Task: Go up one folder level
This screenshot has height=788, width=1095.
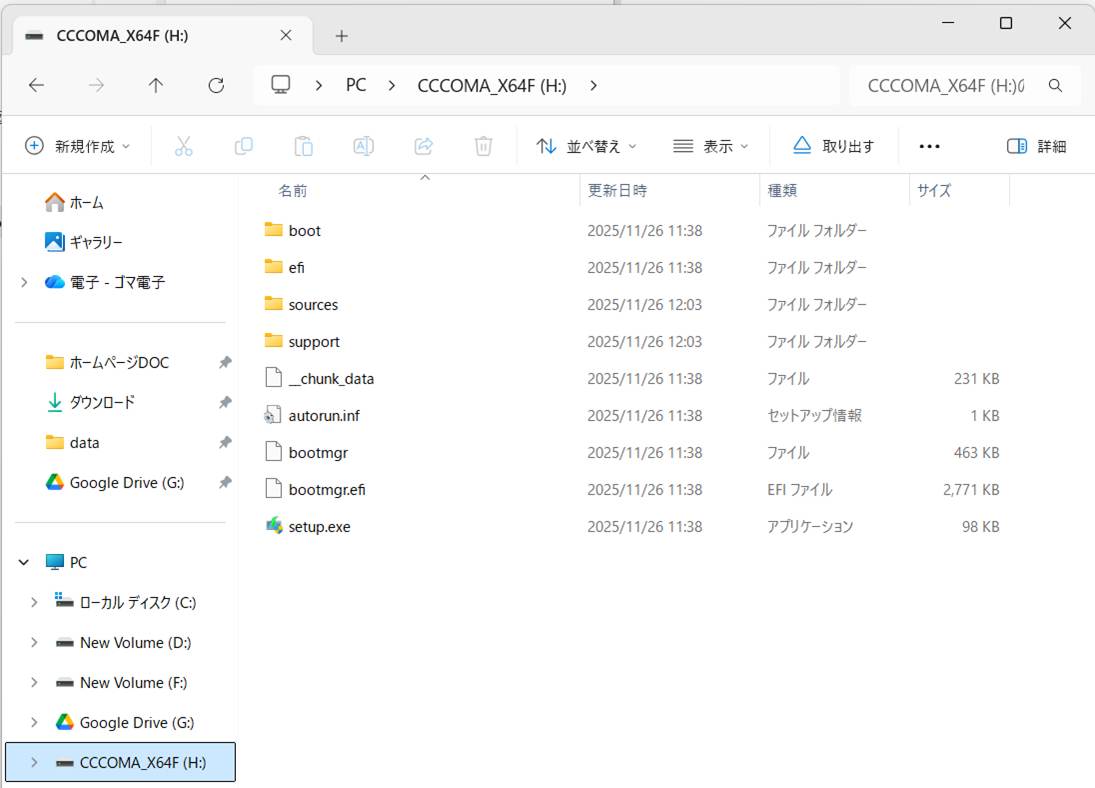Action: pos(156,86)
